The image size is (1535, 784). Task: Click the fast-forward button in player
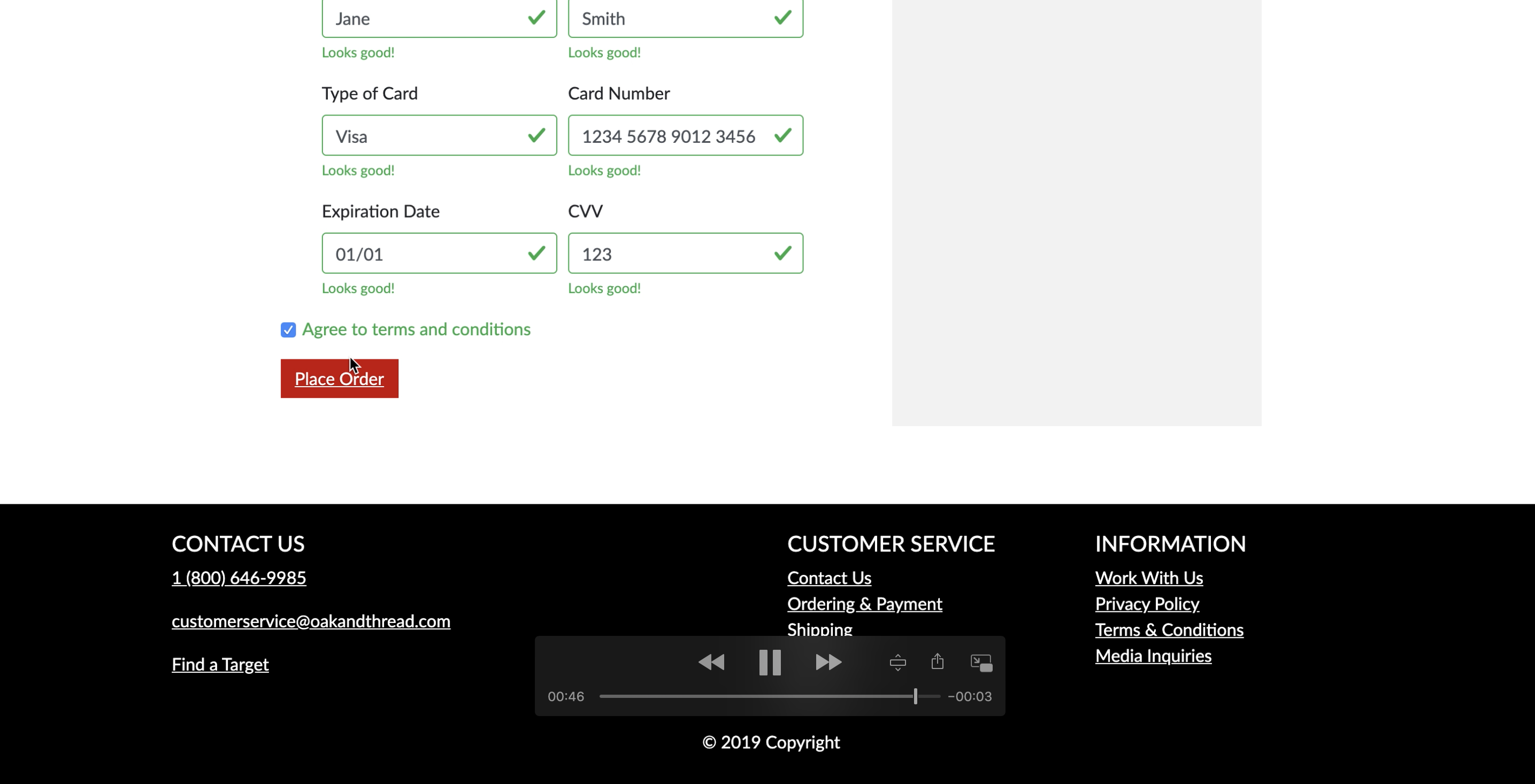(828, 662)
